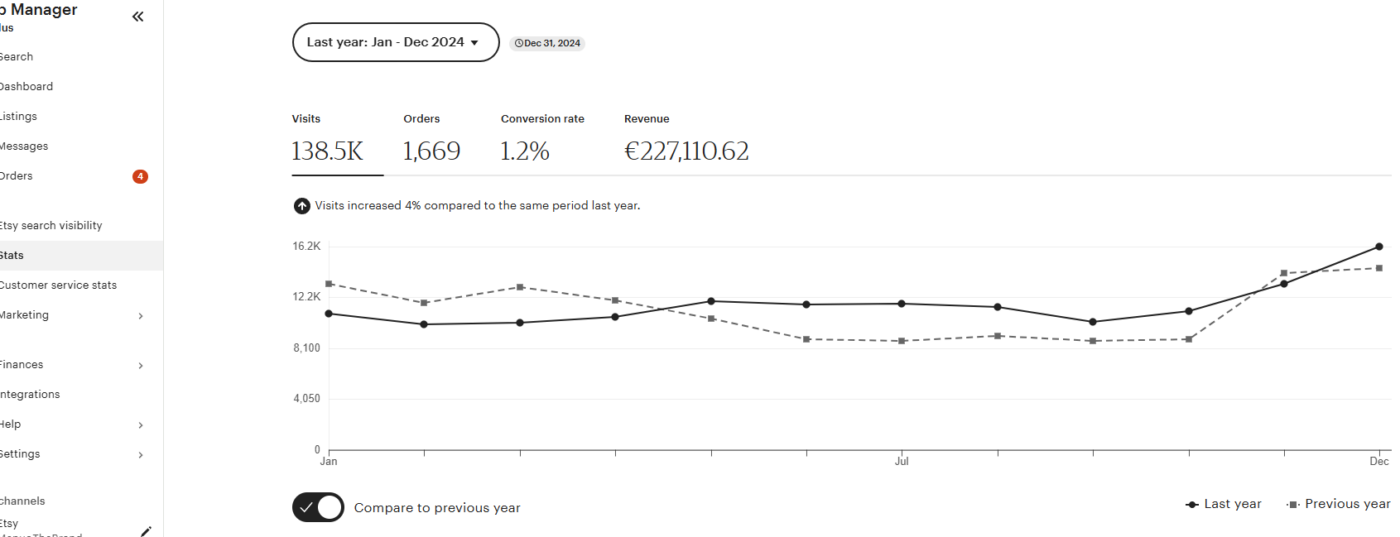Expand the Help submenu arrow

[x=140, y=425]
